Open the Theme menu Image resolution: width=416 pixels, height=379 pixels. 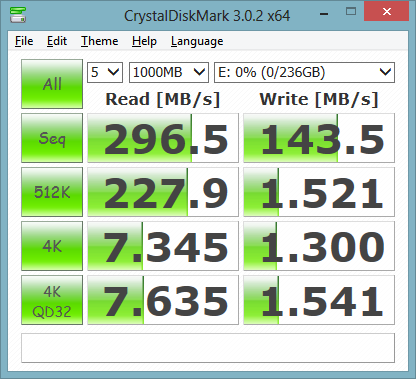(100, 41)
